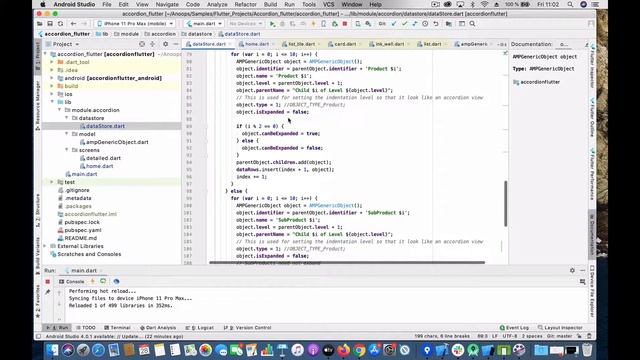Select ampGenericObject.dart in project tree

tap(117, 142)
